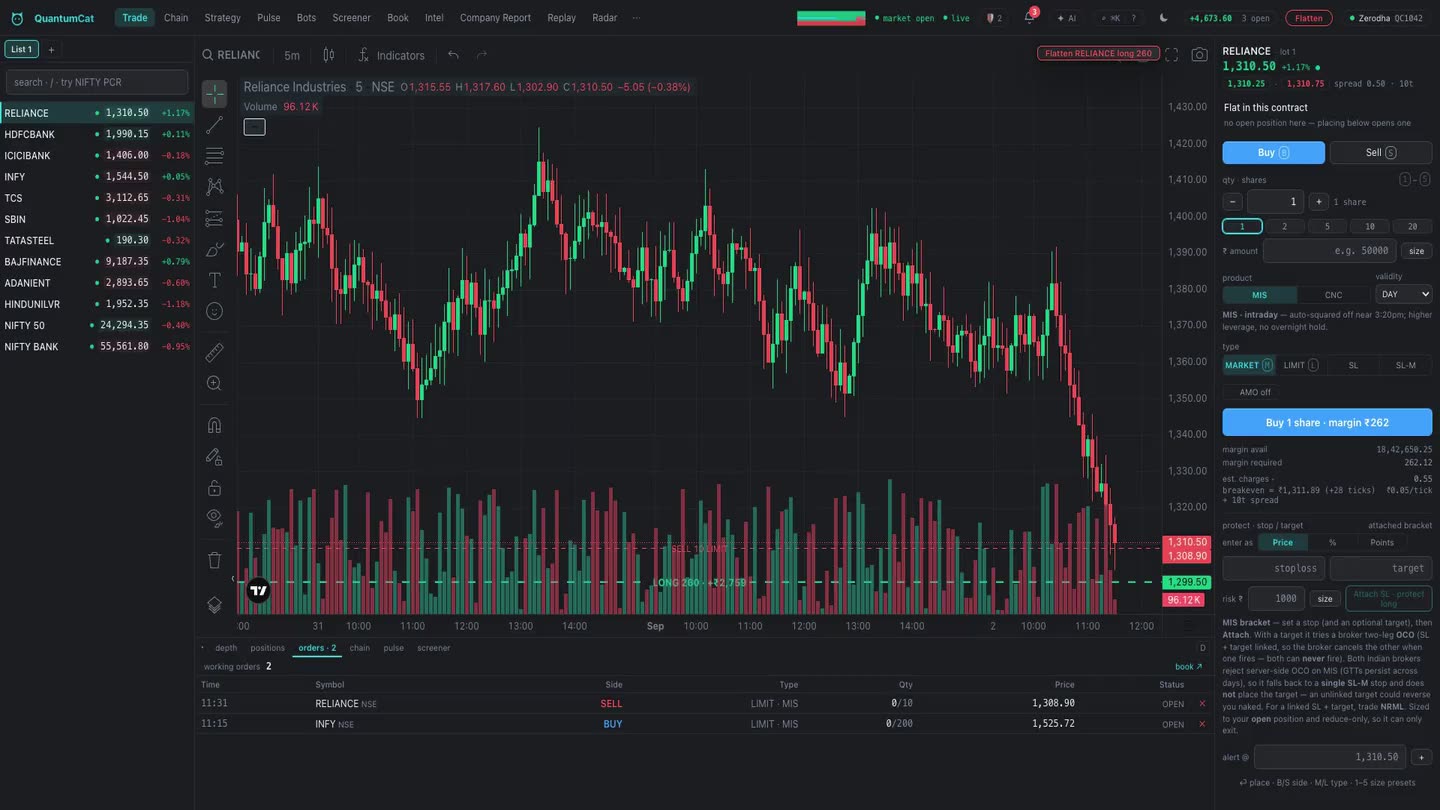Open the 5m timeframe selector

(x=292, y=55)
